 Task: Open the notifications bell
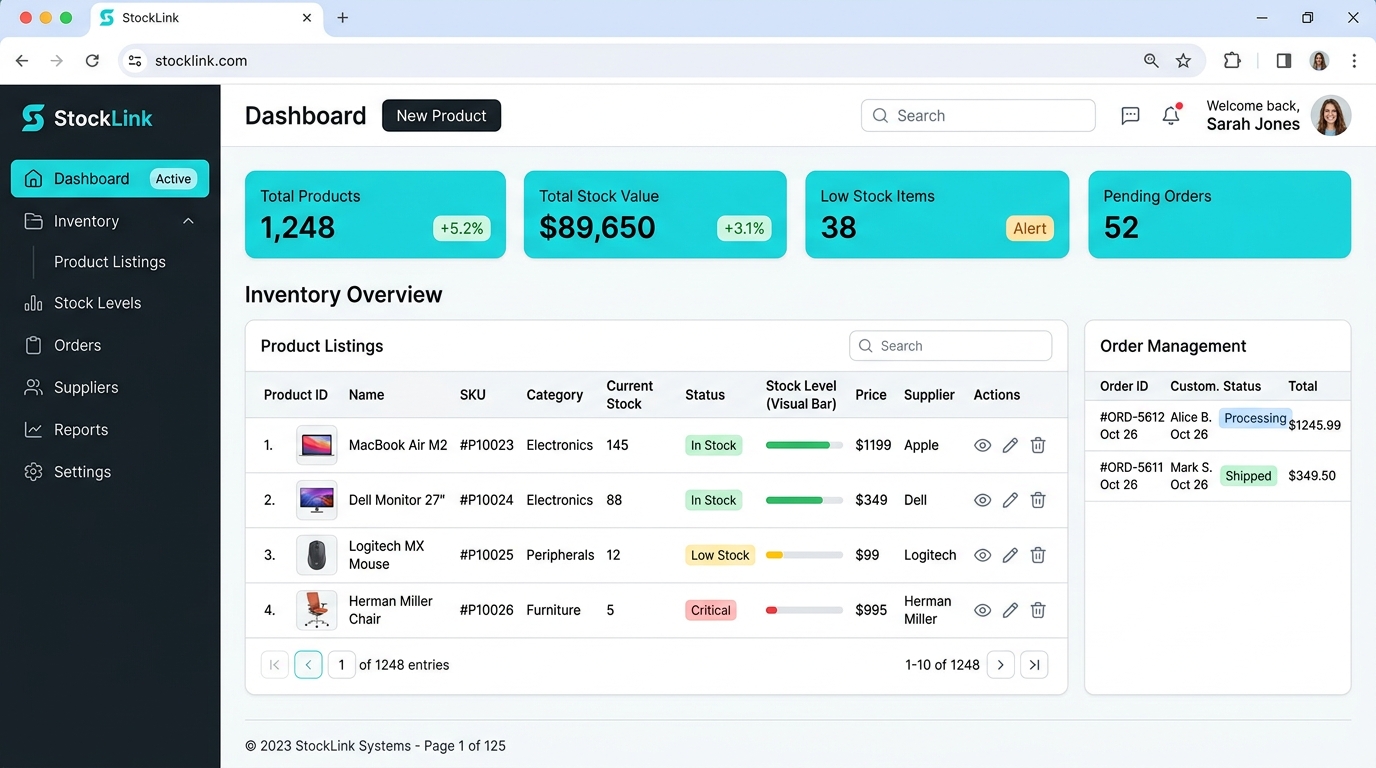click(x=1171, y=115)
